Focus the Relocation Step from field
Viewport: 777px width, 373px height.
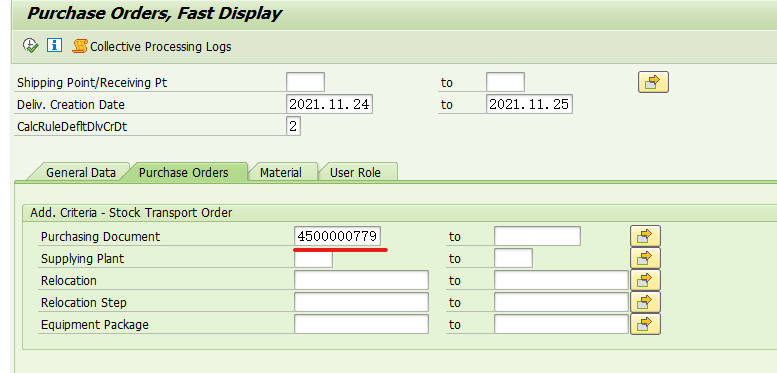361,302
